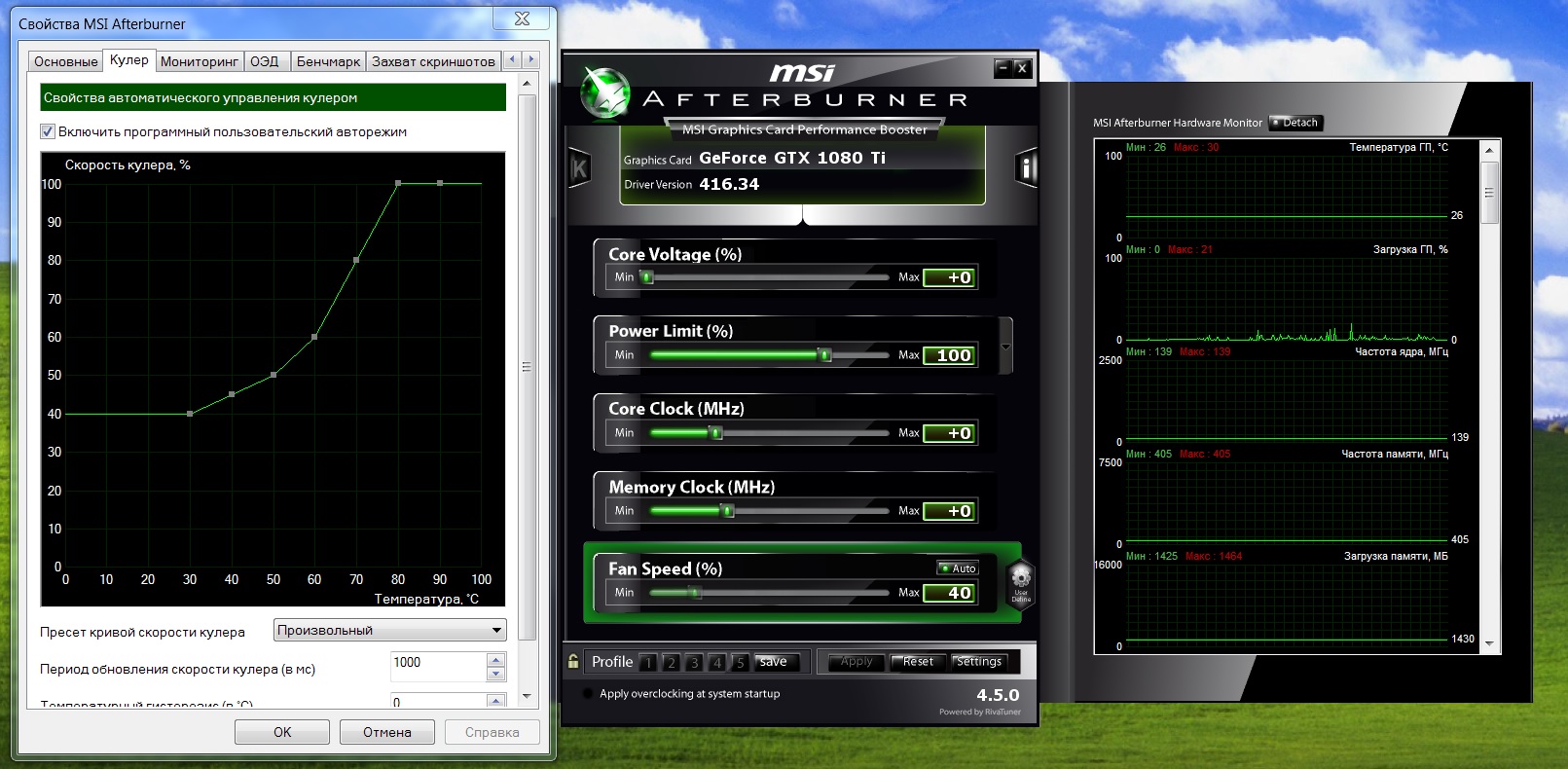Open the Мониторинг tab
1568x769 pixels.
coord(200,61)
